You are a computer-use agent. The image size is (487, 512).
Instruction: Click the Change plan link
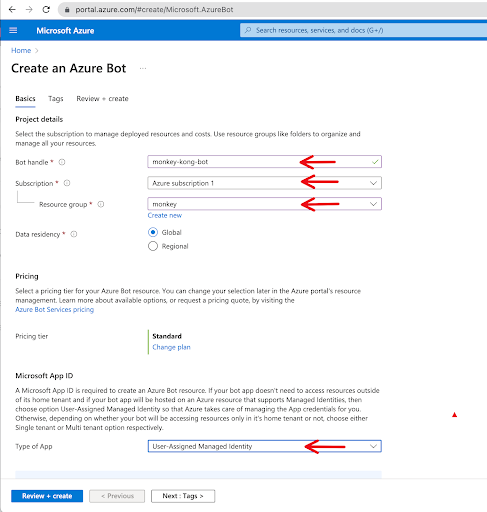tap(171, 347)
